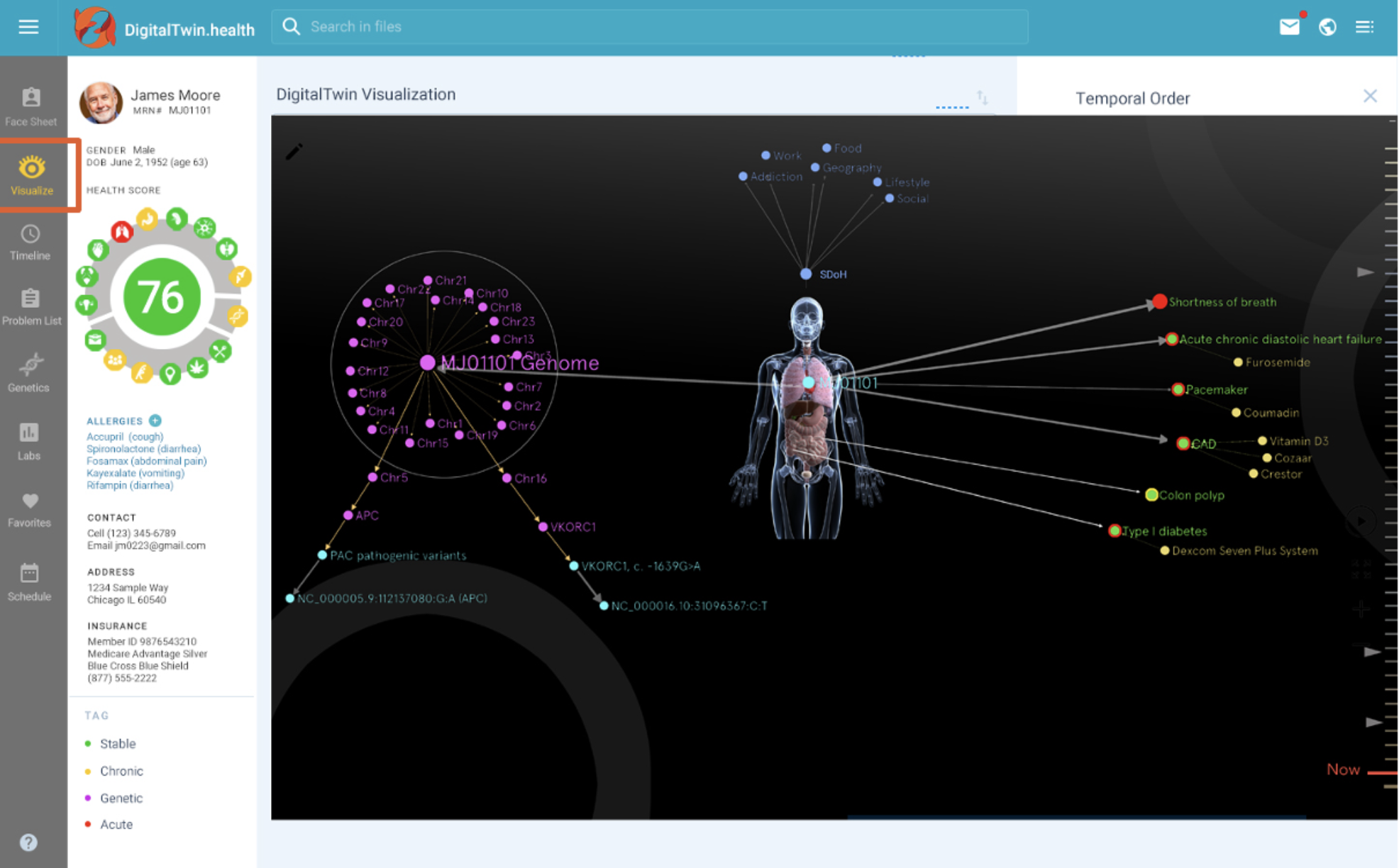Open the Timeline sidebar section
Image resolution: width=1399 pixels, height=868 pixels.
click(30, 243)
